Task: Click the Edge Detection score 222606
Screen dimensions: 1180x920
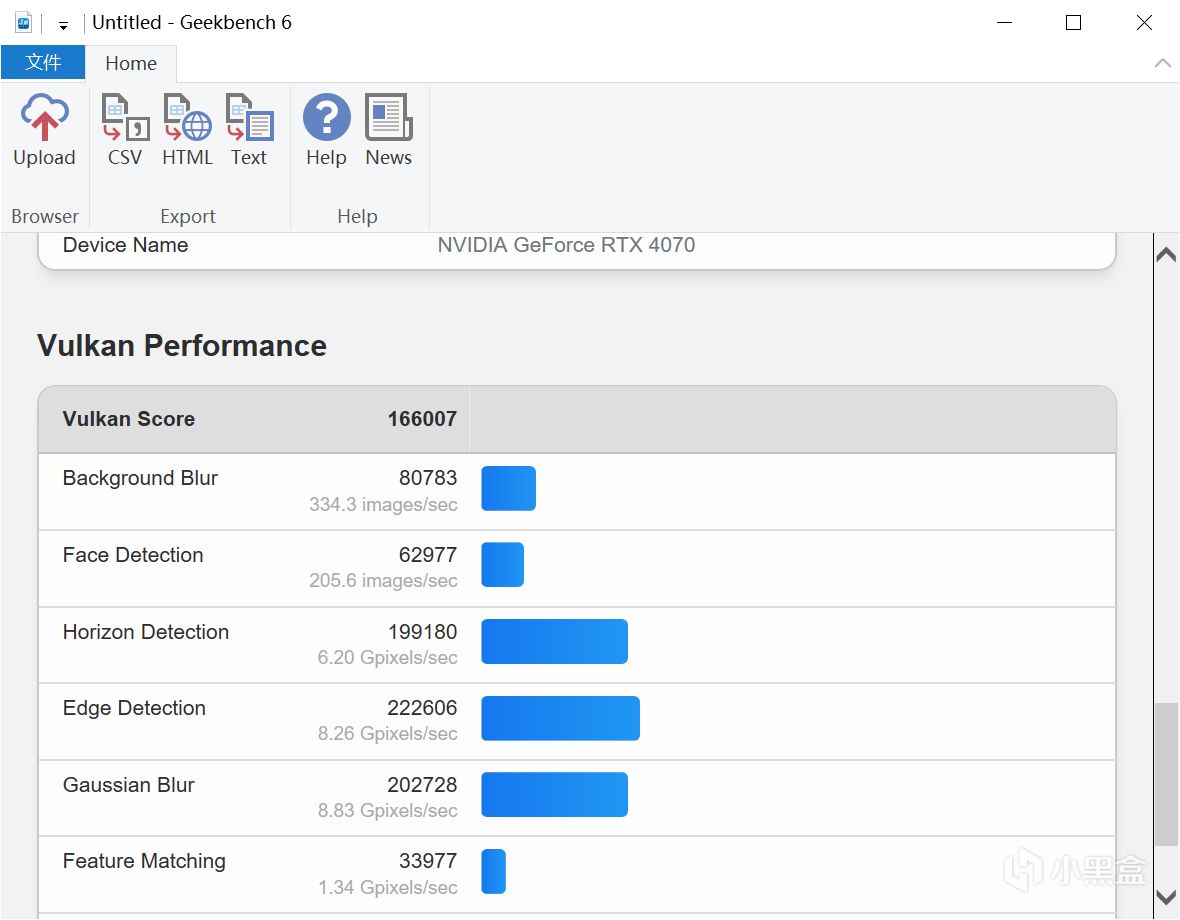Action: (x=422, y=708)
